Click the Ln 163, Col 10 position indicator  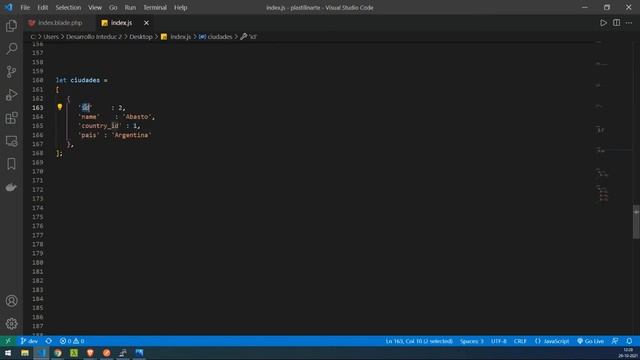(x=419, y=341)
